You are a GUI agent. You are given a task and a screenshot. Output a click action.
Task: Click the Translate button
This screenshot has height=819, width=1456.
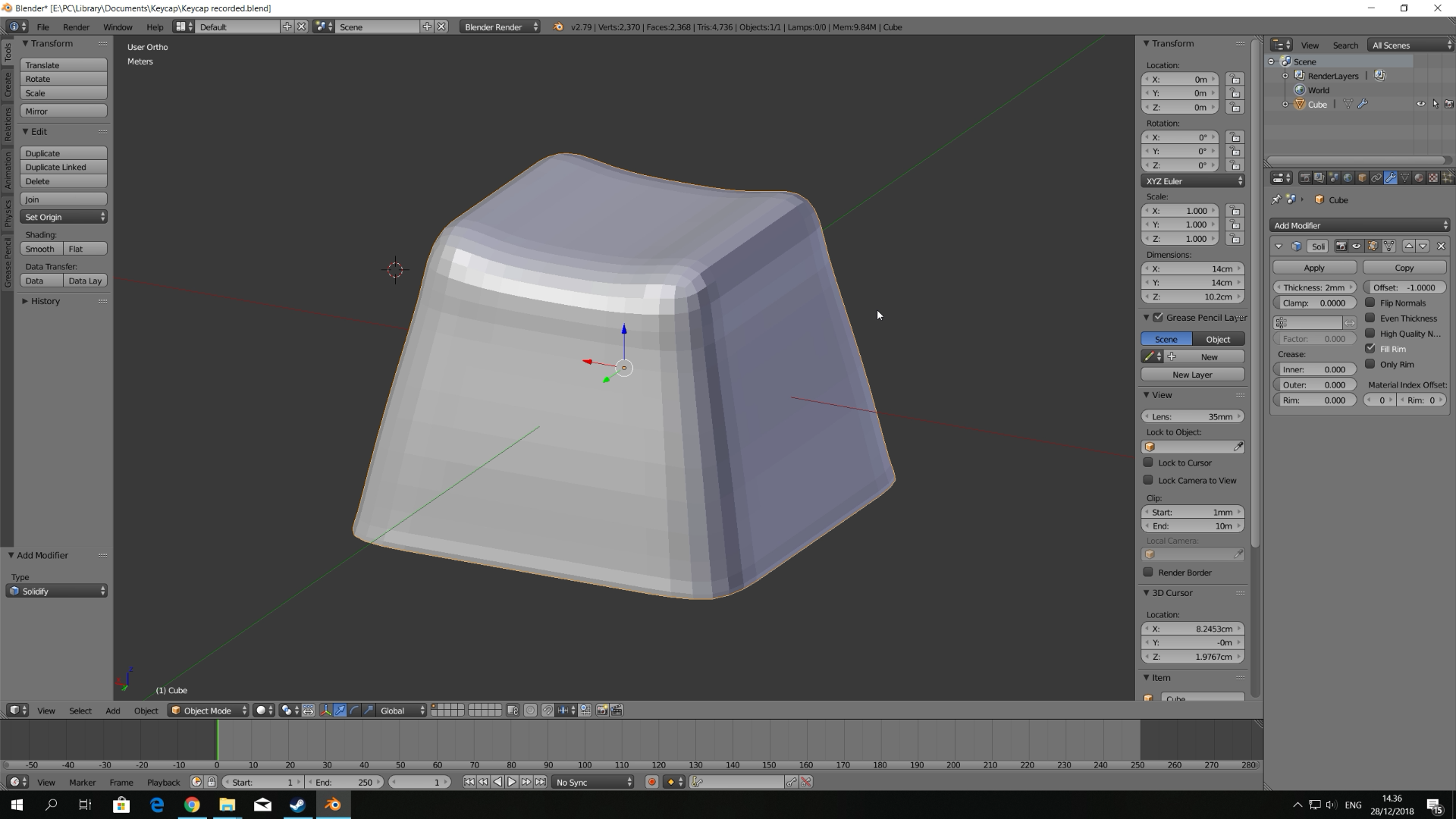[x=64, y=65]
